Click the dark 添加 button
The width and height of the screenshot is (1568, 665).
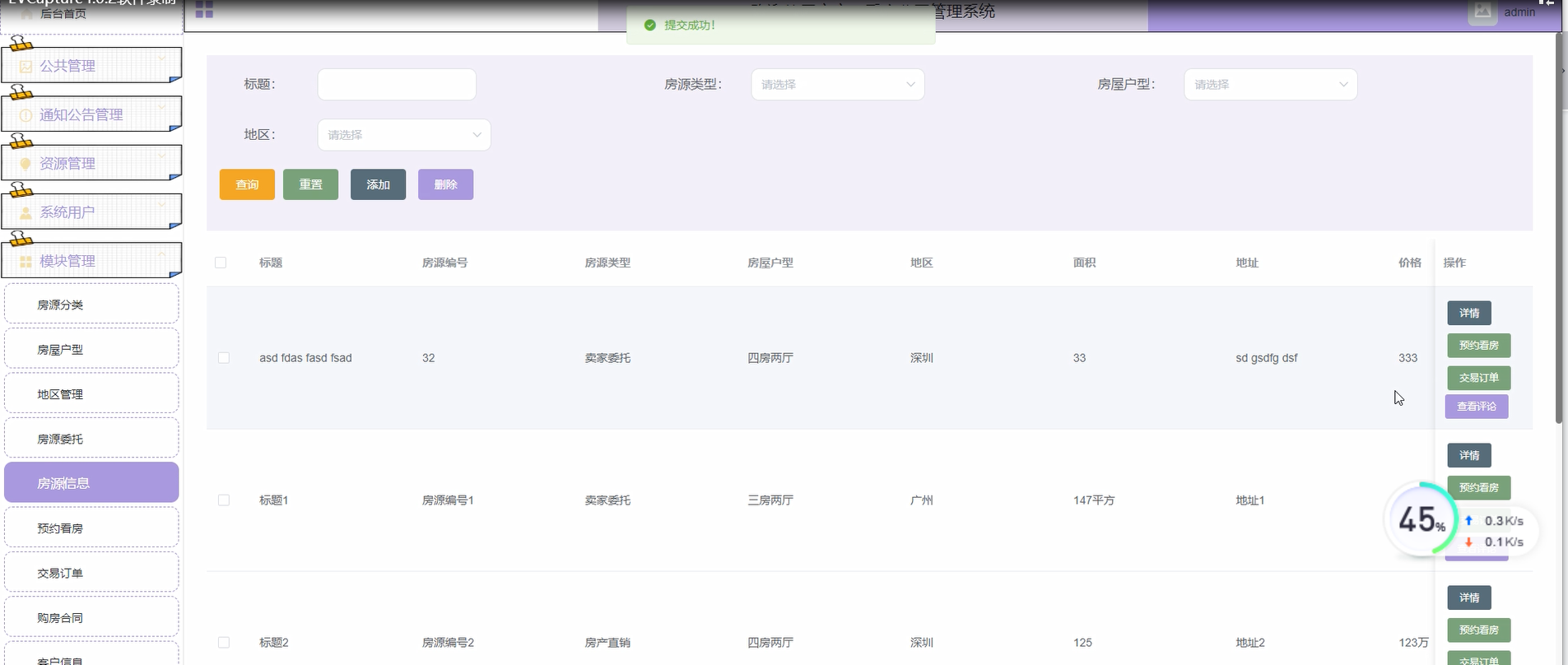pyautogui.click(x=378, y=184)
